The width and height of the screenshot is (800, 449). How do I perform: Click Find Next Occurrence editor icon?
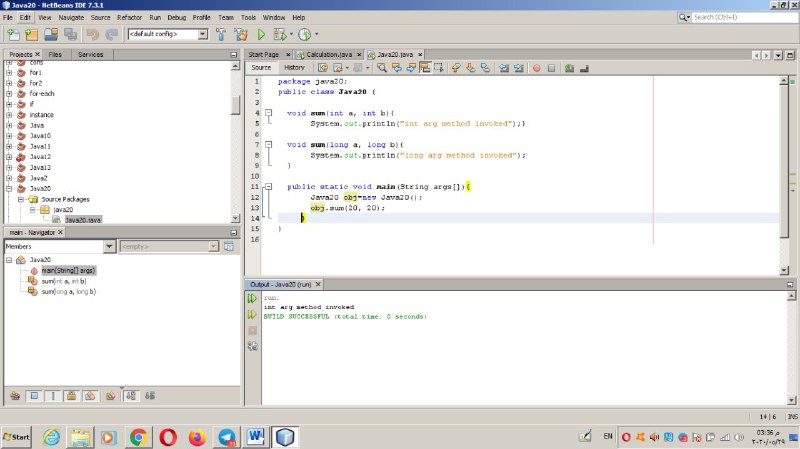[411, 68]
